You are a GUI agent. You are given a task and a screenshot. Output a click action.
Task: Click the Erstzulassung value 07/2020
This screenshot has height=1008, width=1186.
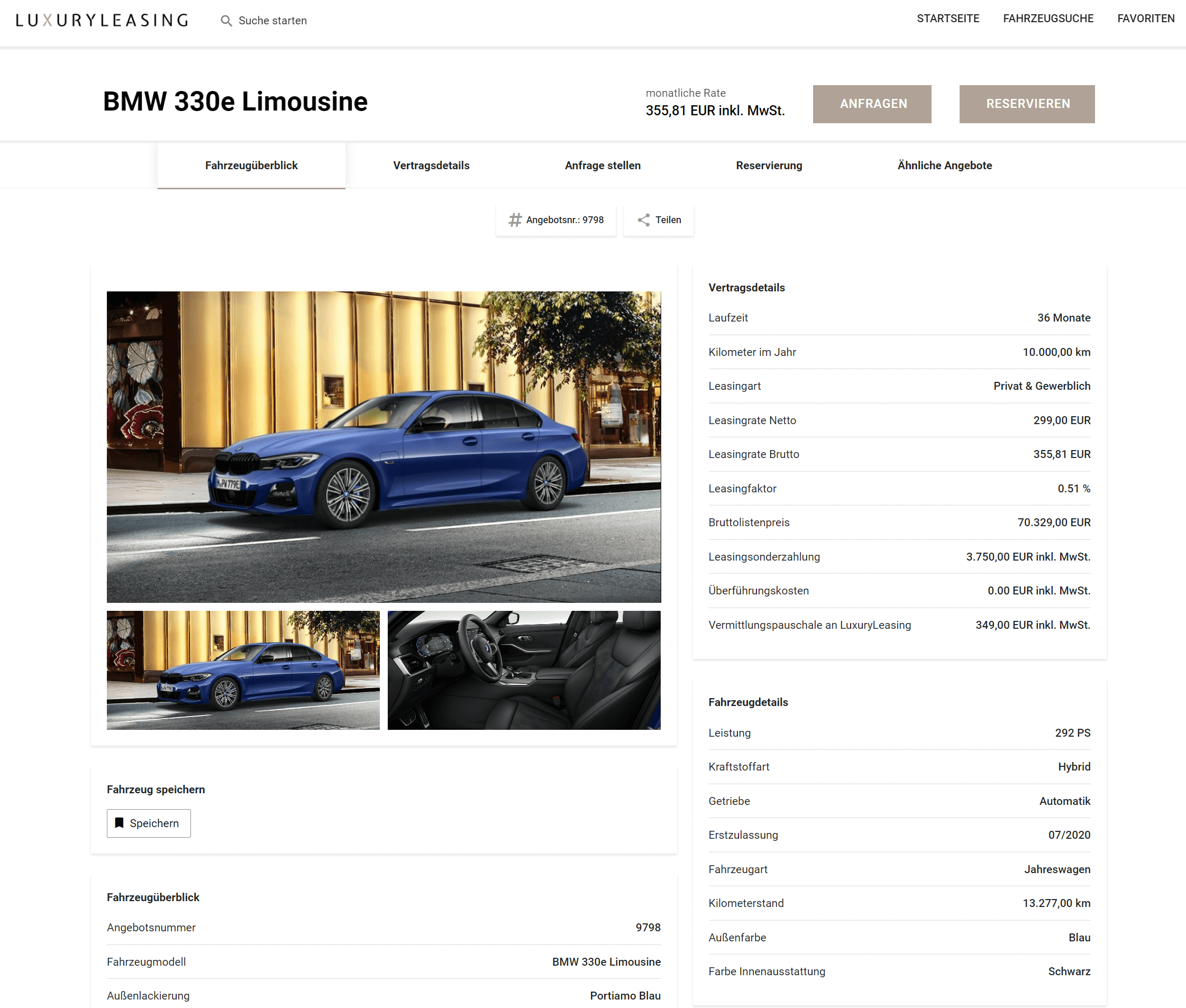[x=1069, y=835]
